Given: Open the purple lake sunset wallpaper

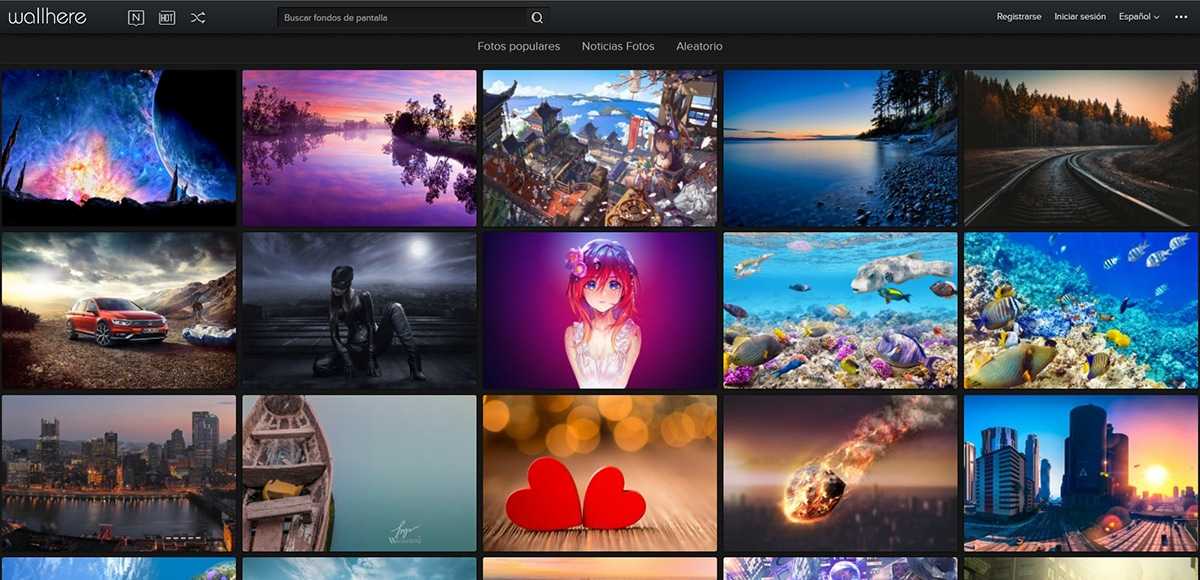Looking at the screenshot, I should (359, 148).
